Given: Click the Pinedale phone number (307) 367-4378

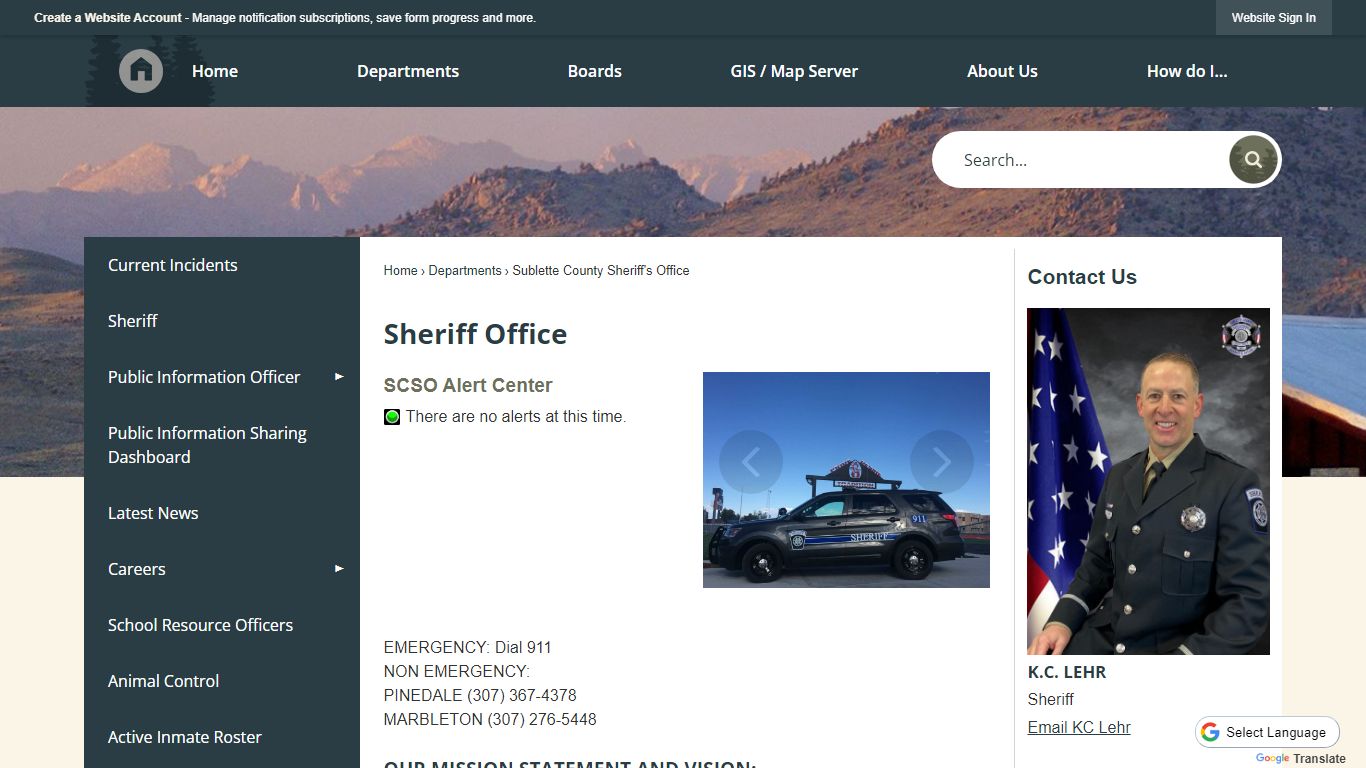Looking at the screenshot, I should coord(522,695).
